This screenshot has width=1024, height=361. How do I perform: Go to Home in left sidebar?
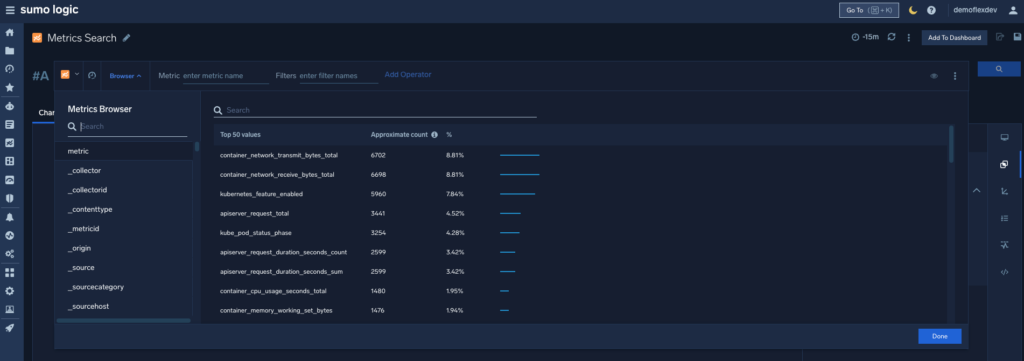pyautogui.click(x=10, y=32)
